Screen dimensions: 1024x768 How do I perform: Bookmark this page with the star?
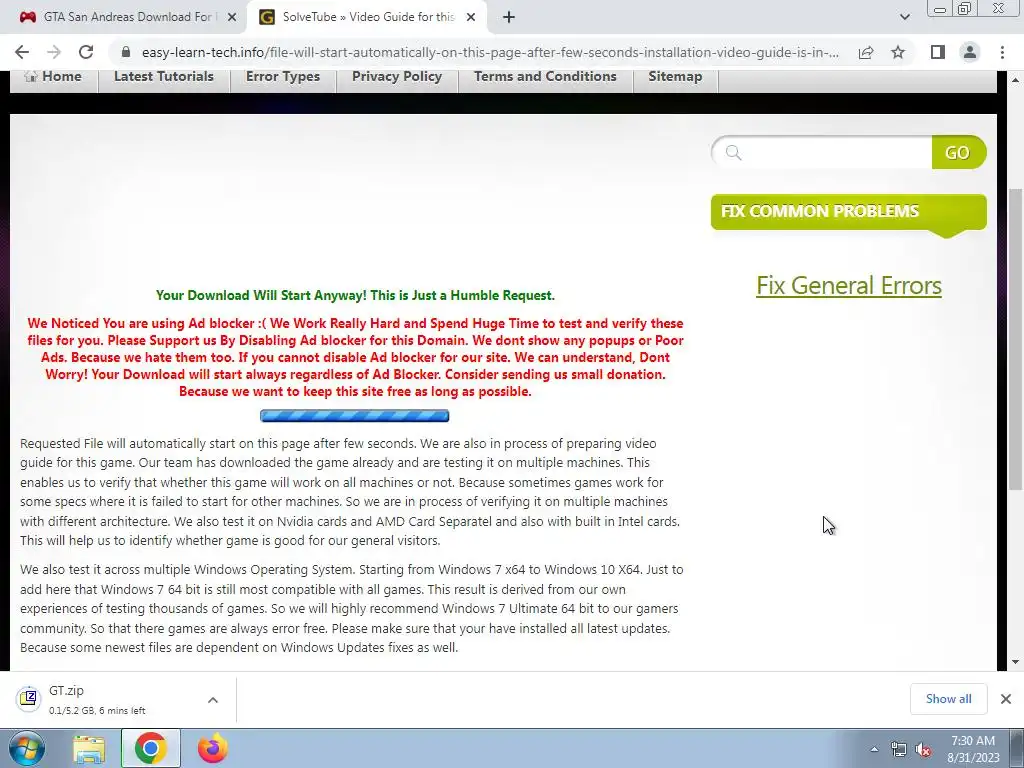(898, 52)
